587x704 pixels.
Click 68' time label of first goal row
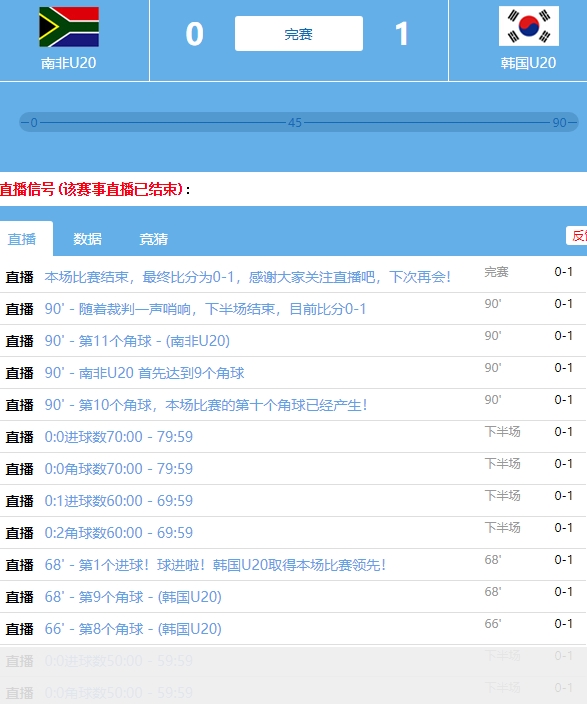pos(493,560)
